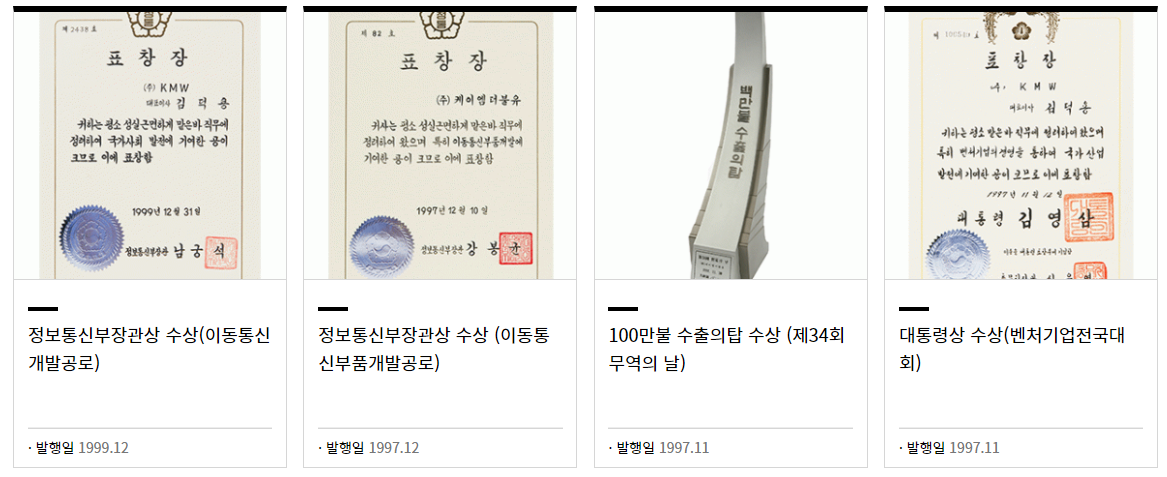This screenshot has height=477, width=1167.
Task: Open the 1999.12 KMW certificate image
Action: click(x=150, y=145)
